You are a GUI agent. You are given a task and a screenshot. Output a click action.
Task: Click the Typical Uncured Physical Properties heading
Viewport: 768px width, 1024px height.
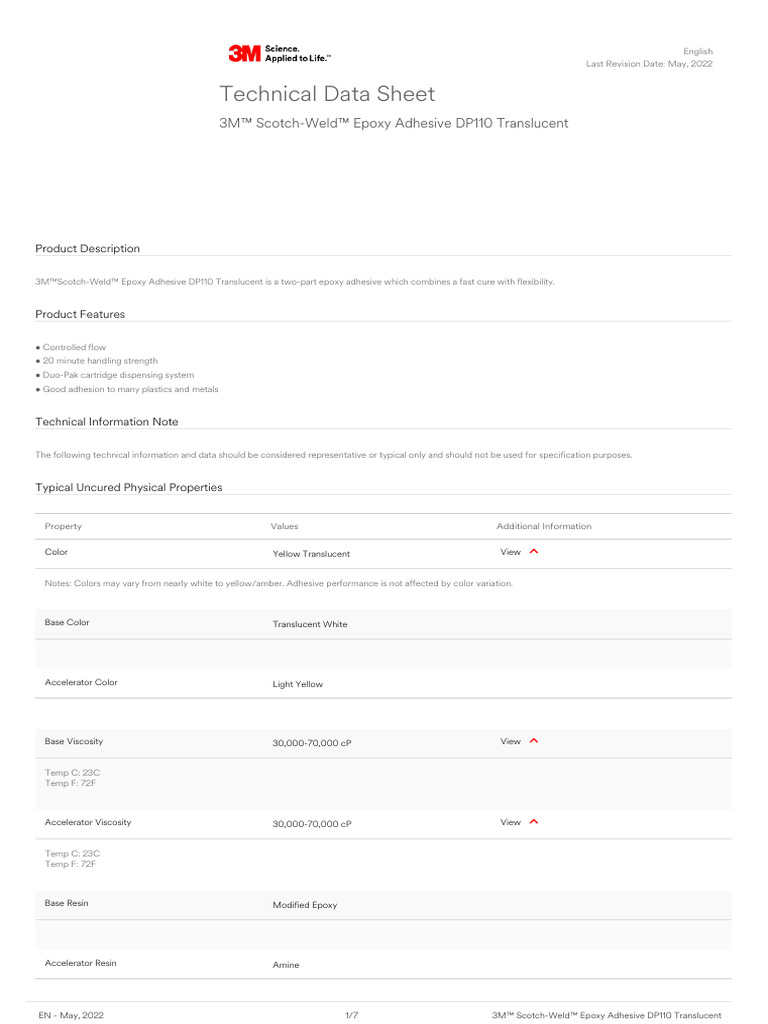point(129,487)
